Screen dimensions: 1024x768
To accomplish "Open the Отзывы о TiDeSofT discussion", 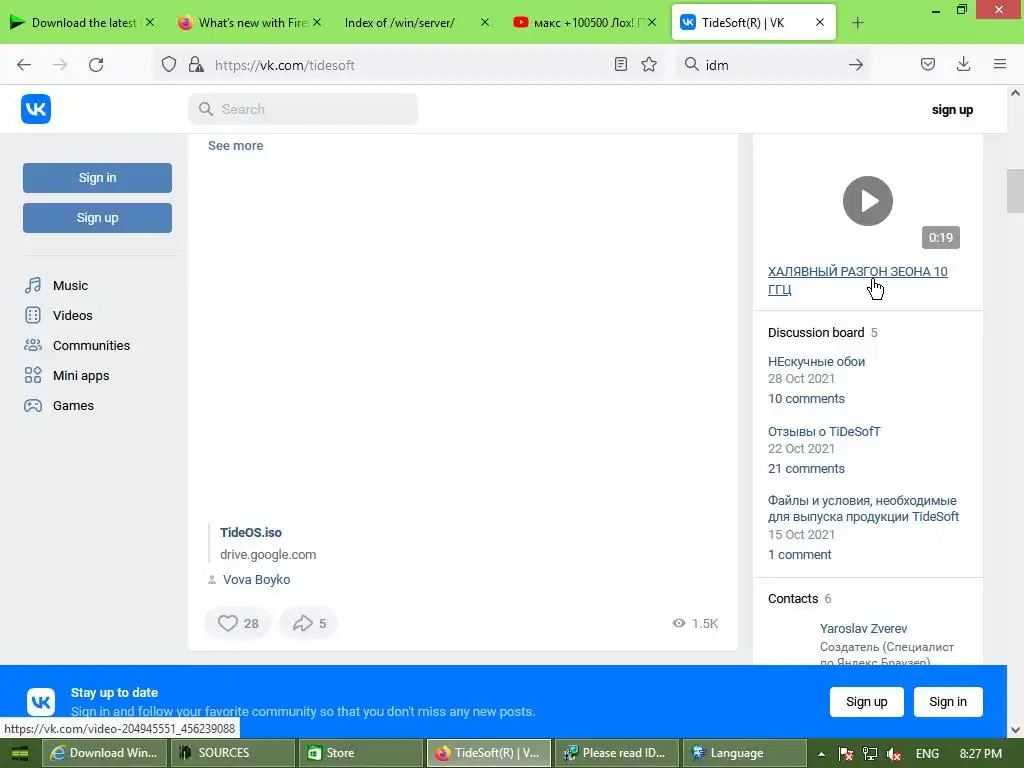I will coord(824,431).
